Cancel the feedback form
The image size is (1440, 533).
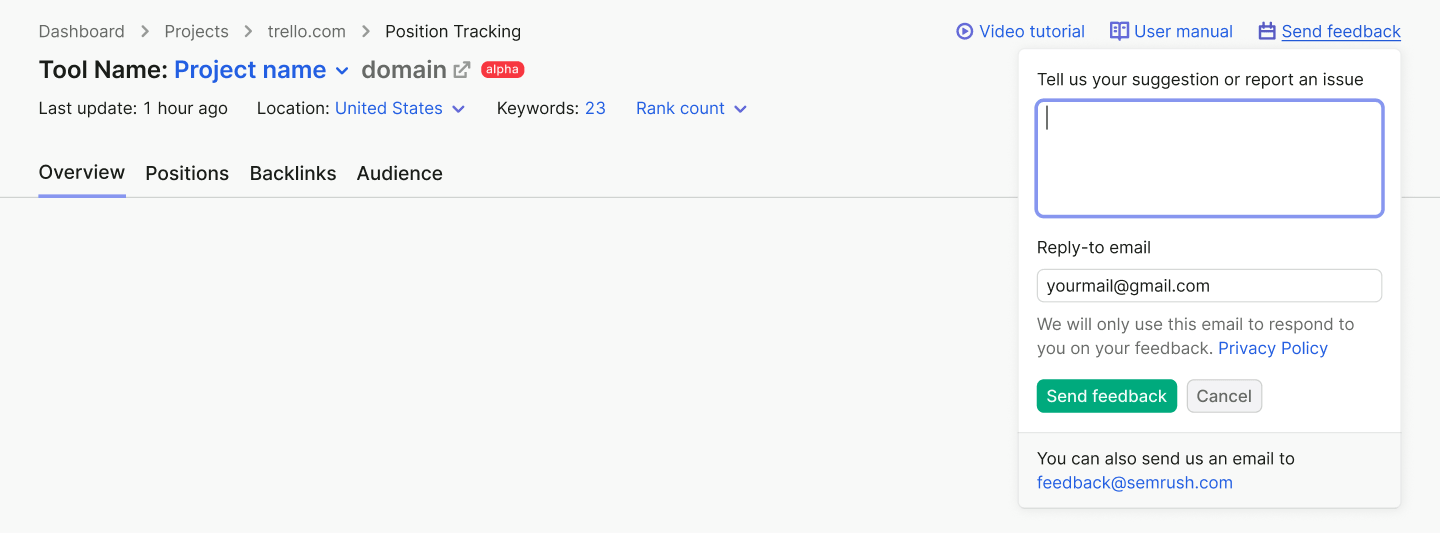(1224, 396)
